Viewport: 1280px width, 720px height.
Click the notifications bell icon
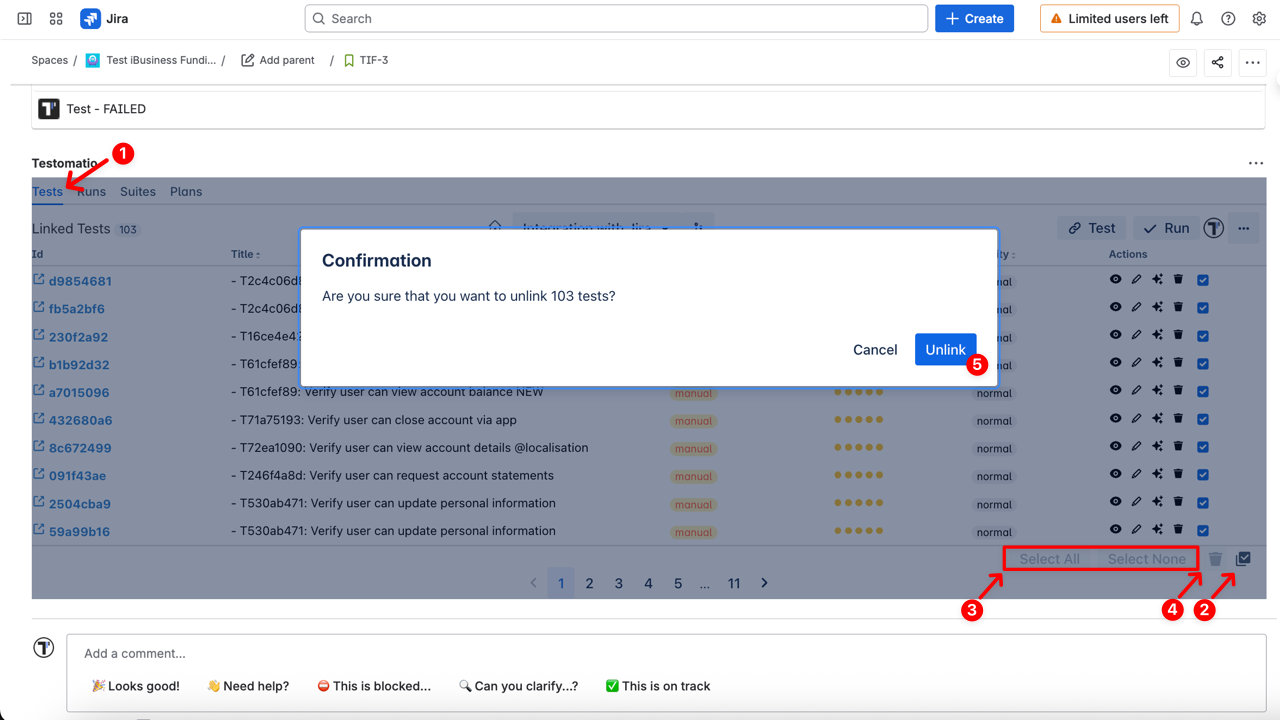(x=1199, y=18)
